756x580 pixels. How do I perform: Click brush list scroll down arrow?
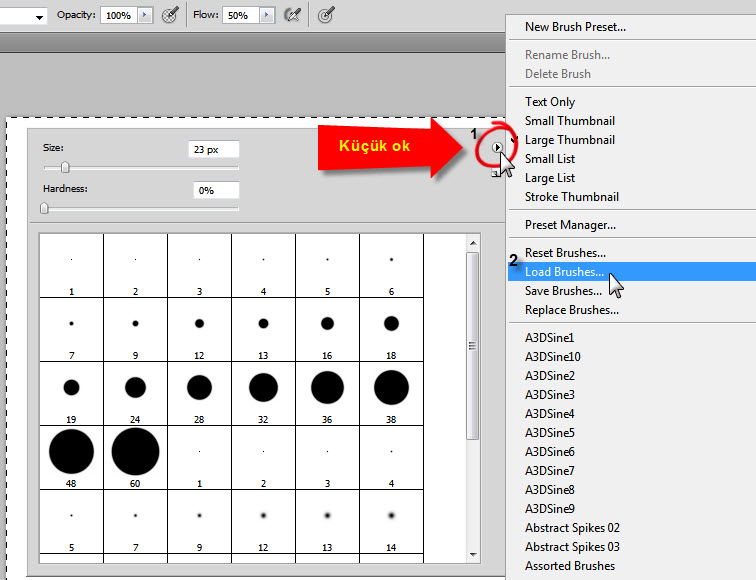tap(473, 555)
